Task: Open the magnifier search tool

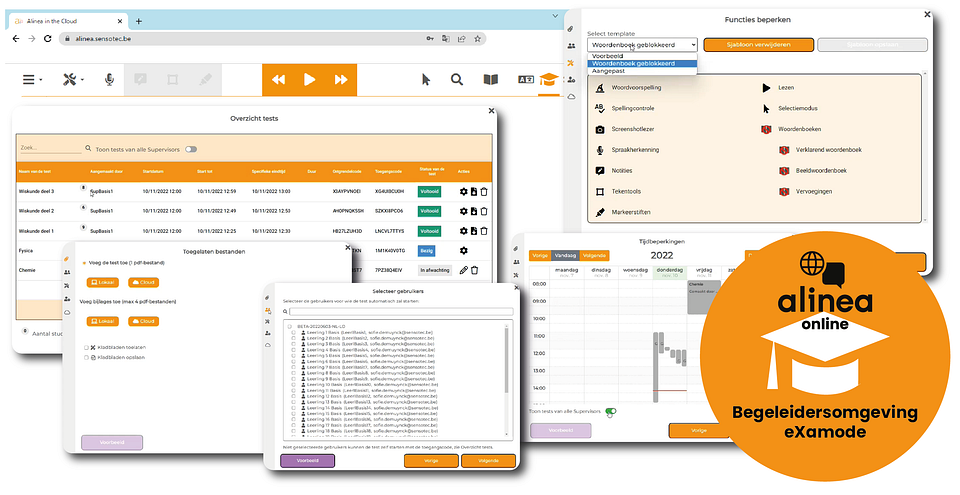Action: pyautogui.click(x=457, y=79)
